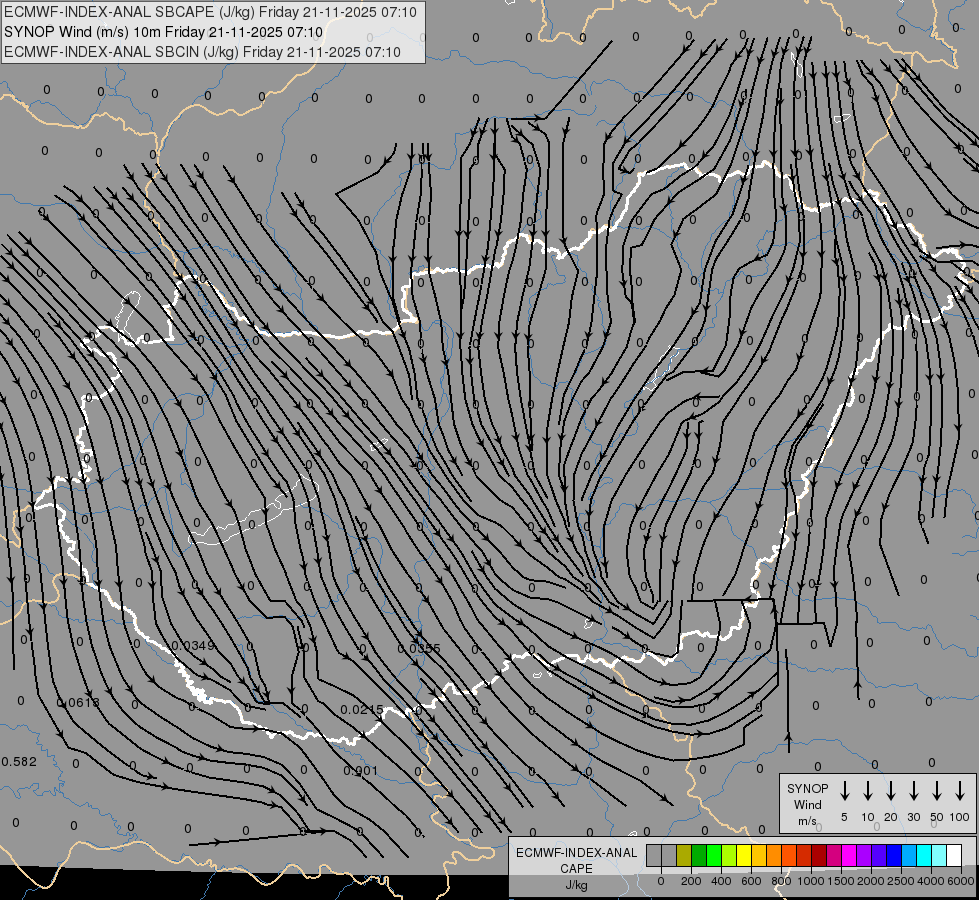Click the CAPE legend tick label 1000

811,881
